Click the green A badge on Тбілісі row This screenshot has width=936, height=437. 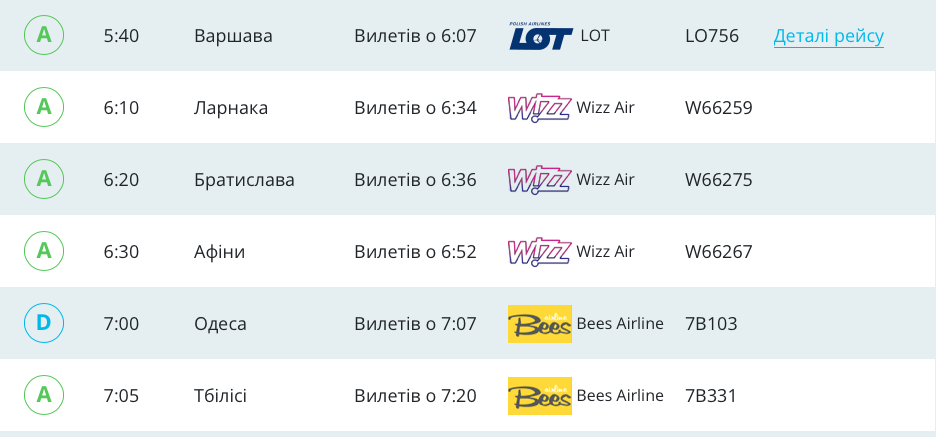tap(44, 396)
